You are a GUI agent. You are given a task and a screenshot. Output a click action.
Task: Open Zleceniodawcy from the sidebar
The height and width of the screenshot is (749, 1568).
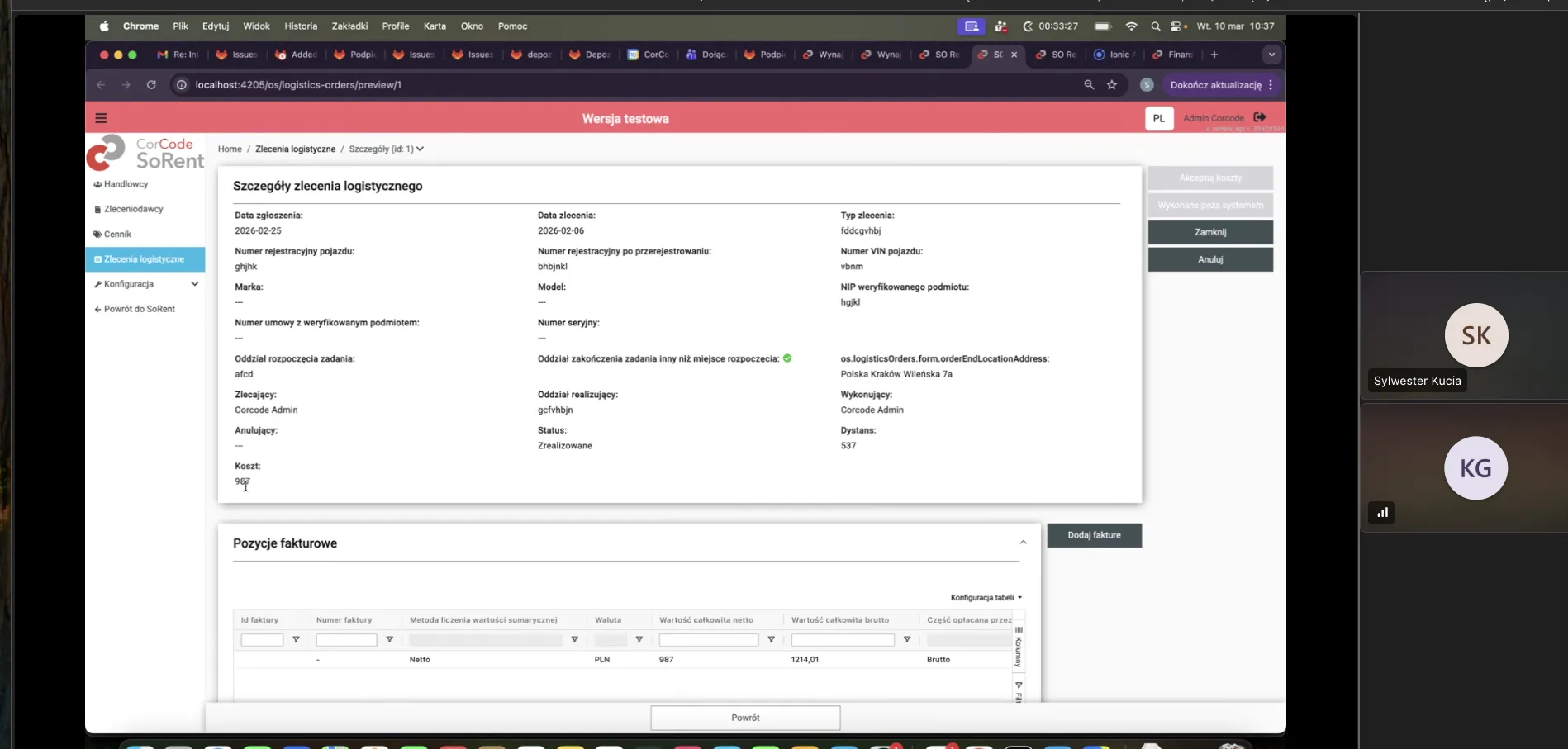click(133, 209)
